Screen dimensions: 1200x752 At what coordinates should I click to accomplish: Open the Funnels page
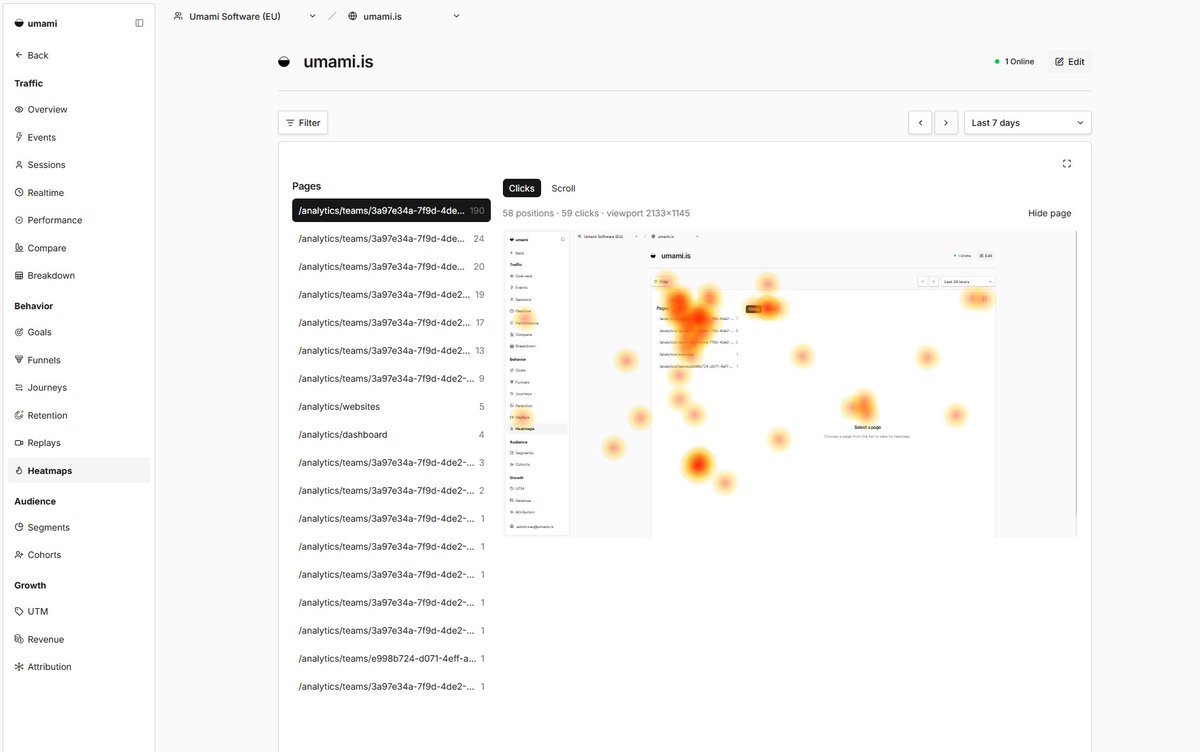pos(37,360)
